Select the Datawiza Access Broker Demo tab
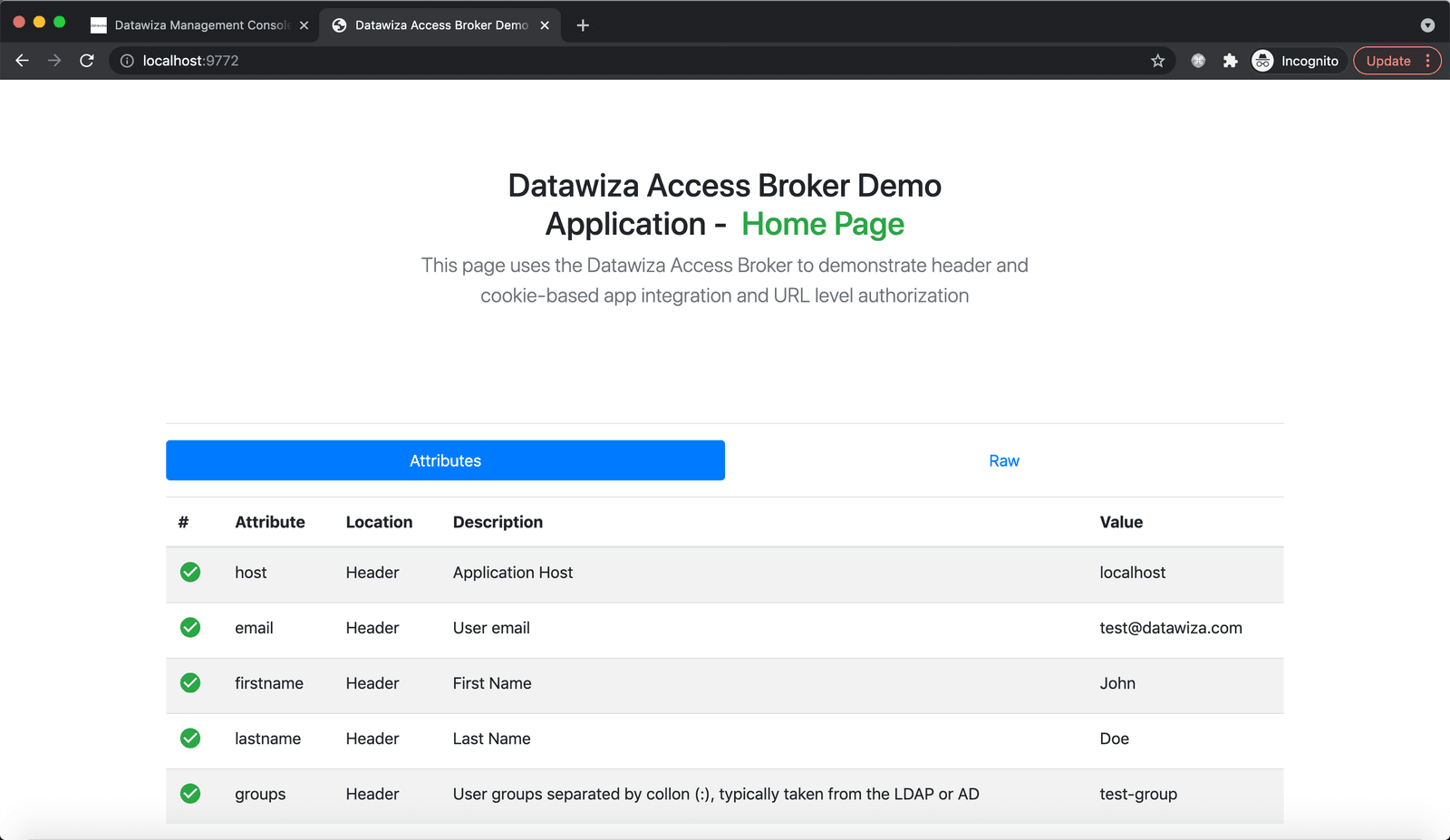This screenshot has height=840, width=1450. point(440,25)
